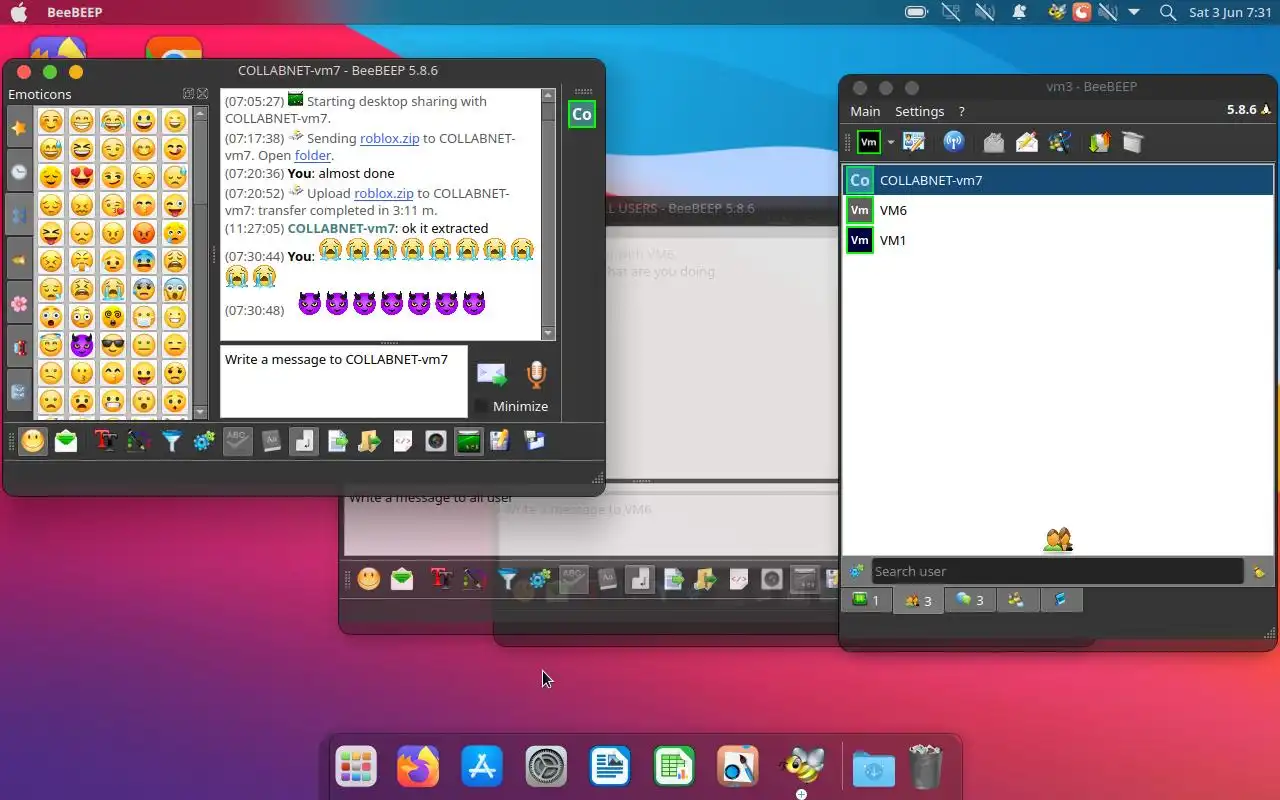This screenshot has width=1280, height=800.
Task: Insert the purple devil emoticon from panel
Action: [x=81, y=346]
